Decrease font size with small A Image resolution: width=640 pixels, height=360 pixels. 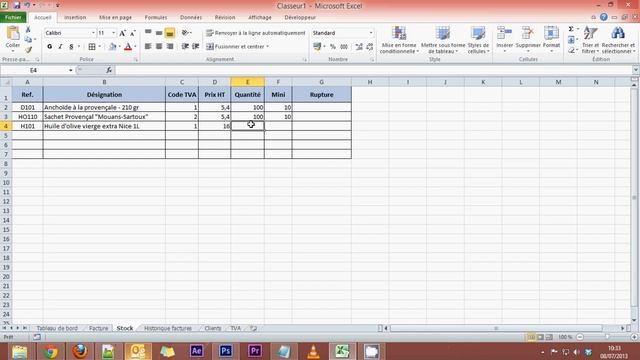(133, 33)
